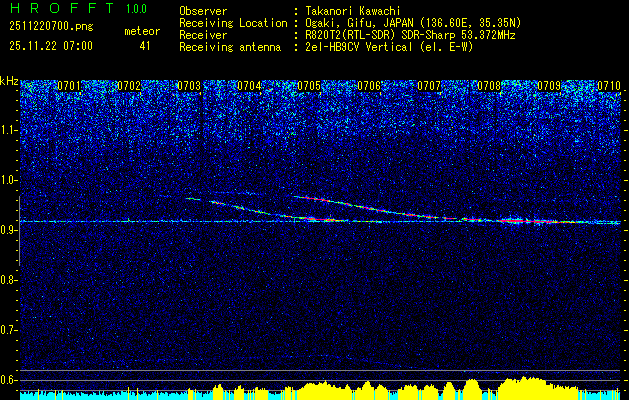Select observer name Takanori Kawachi
This screenshot has height=400, width=629.
pos(353,11)
